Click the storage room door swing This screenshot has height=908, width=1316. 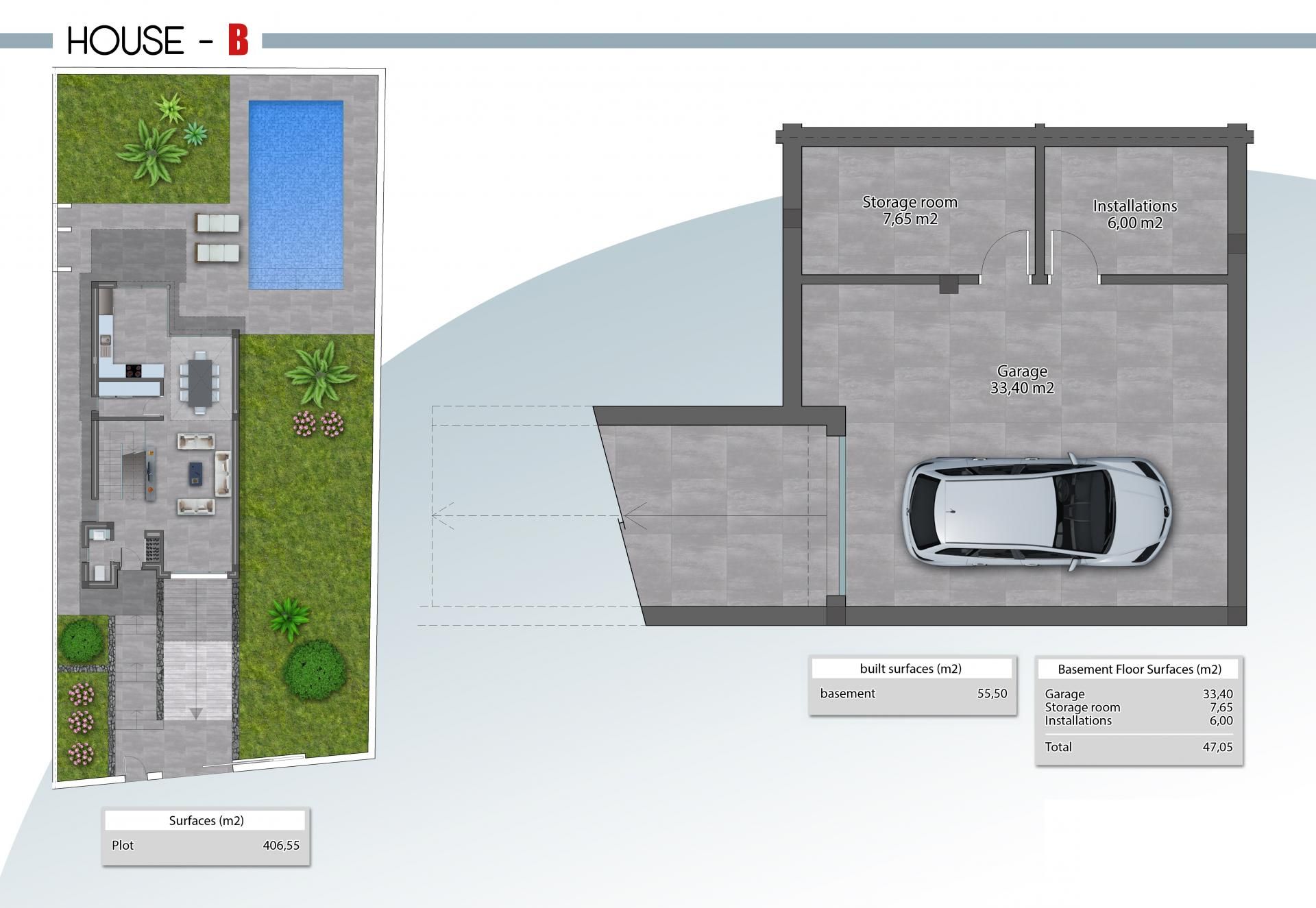pyautogui.click(x=1006, y=257)
